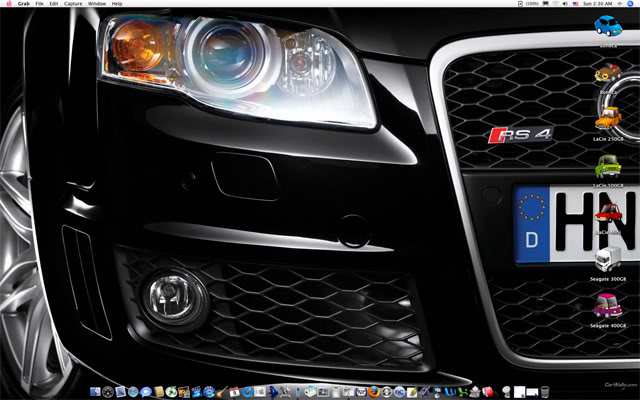Screen dimensions: 640x400
Task: Select the Seagate 300GB truck icon
Action: [x=608, y=259]
